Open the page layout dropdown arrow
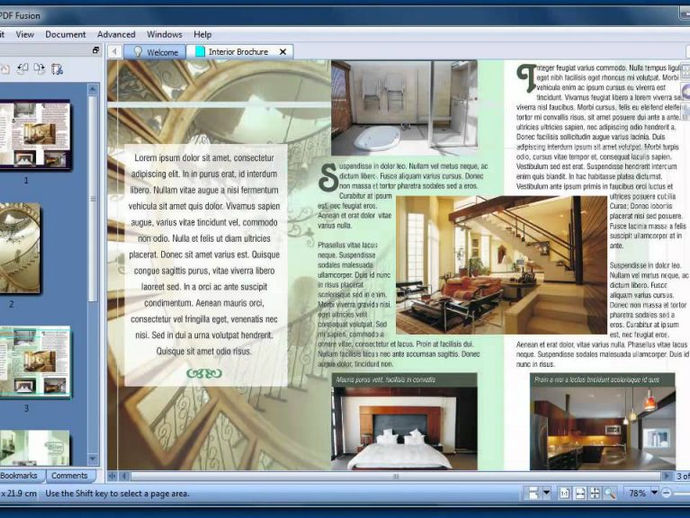This screenshot has width=690, height=518. (x=547, y=493)
